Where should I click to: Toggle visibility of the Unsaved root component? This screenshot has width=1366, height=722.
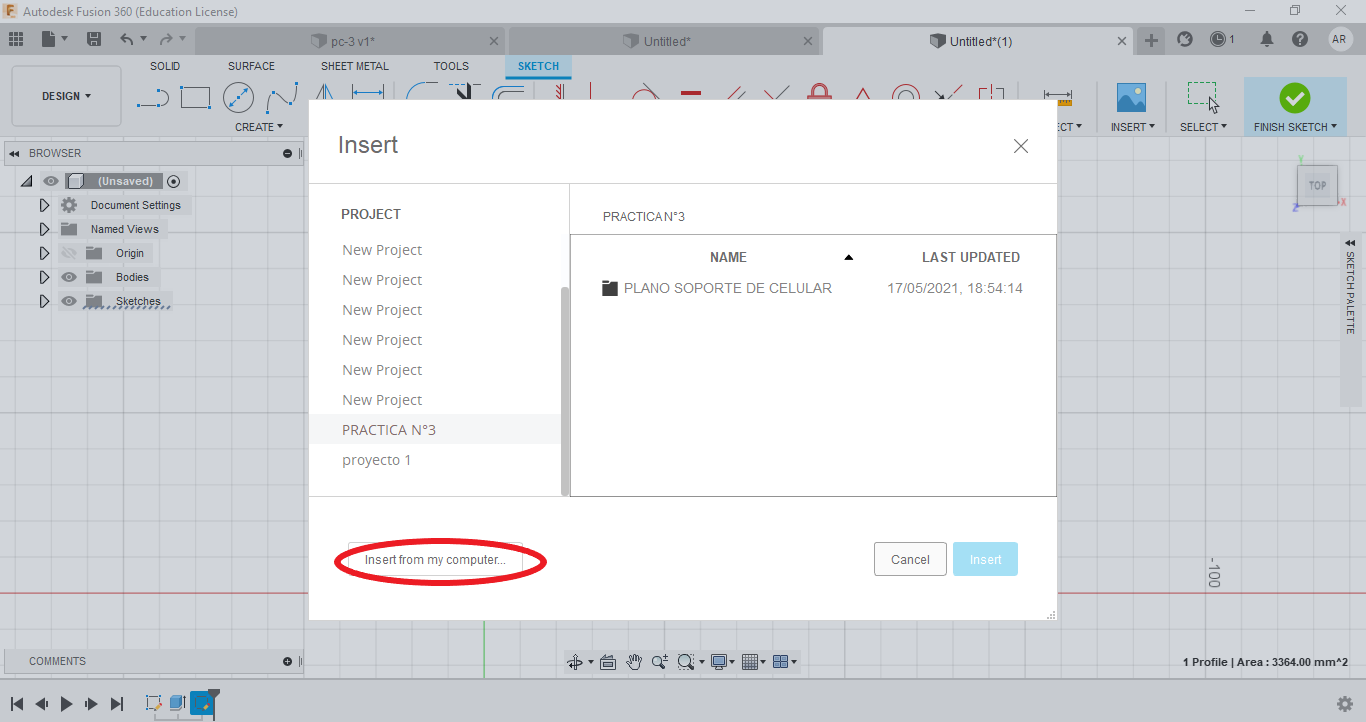[x=51, y=181]
